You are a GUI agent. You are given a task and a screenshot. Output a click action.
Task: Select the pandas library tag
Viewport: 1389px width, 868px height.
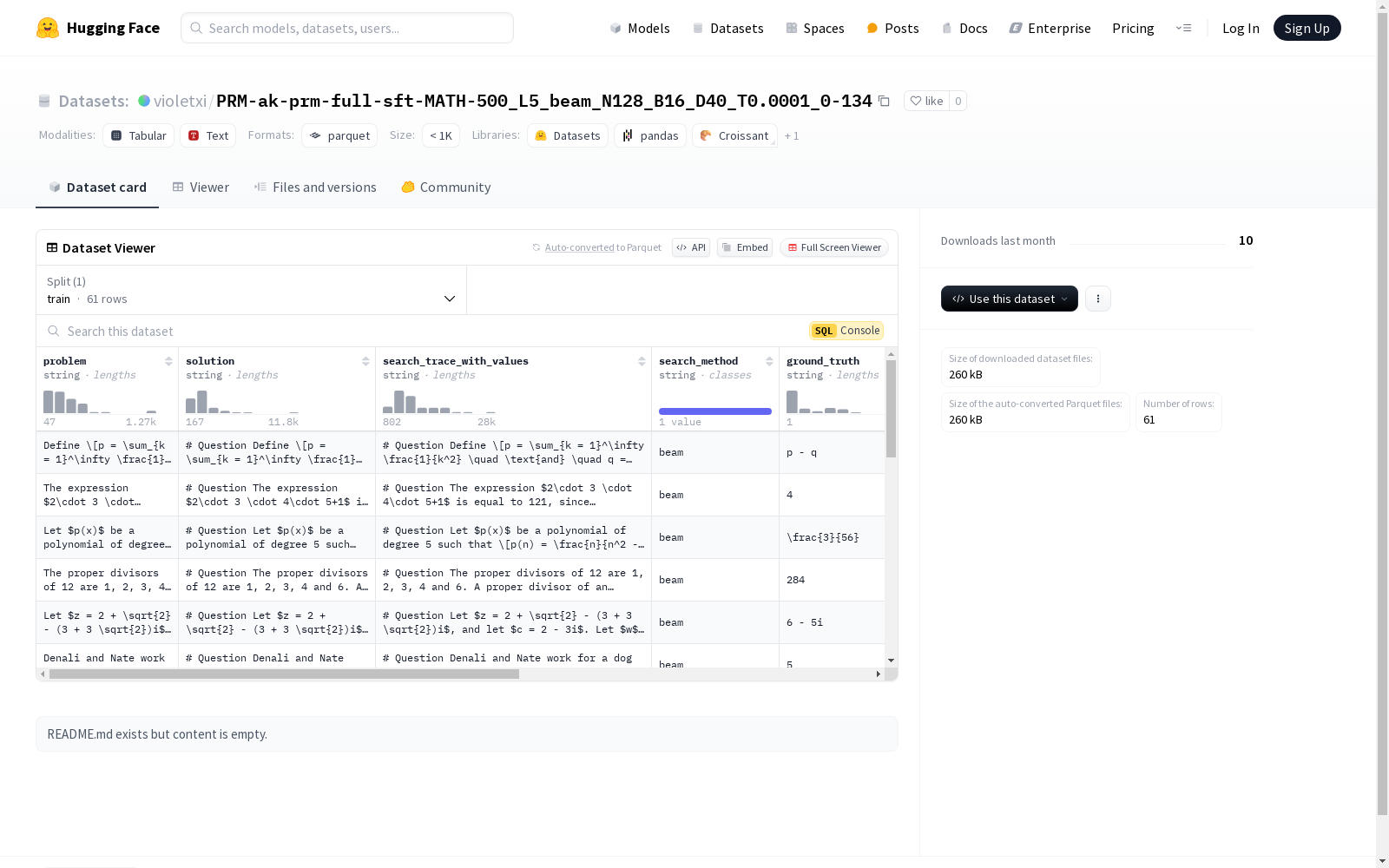coord(650,135)
